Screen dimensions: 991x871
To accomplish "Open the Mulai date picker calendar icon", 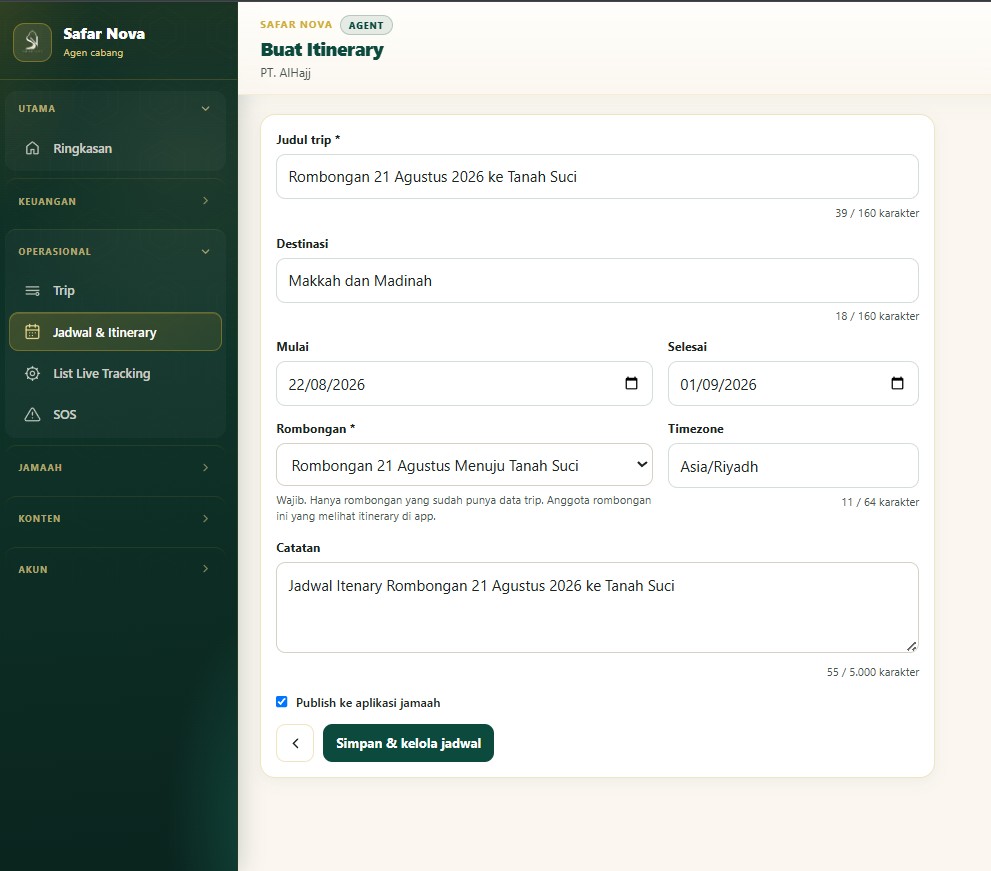I will pyautogui.click(x=631, y=383).
